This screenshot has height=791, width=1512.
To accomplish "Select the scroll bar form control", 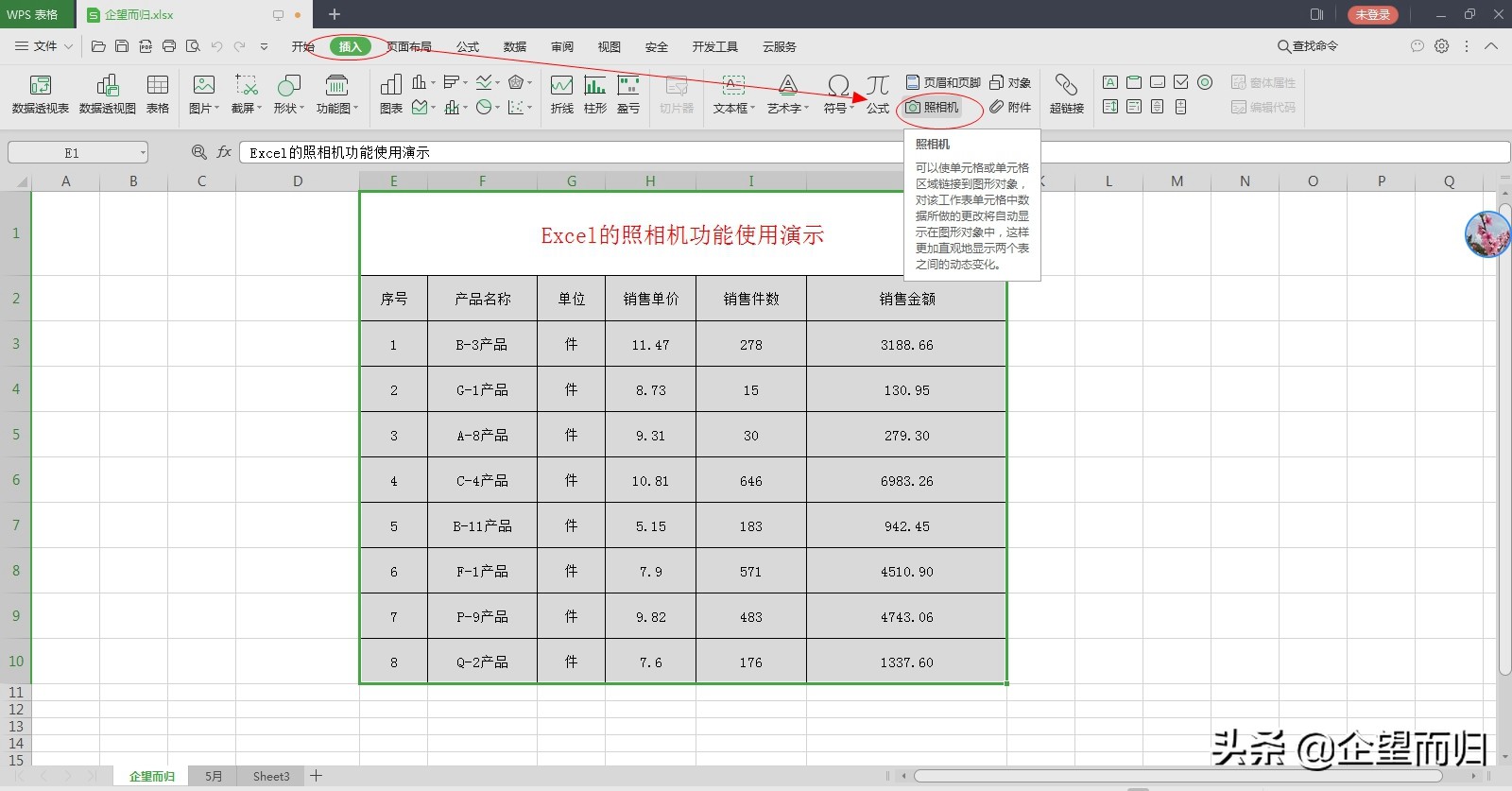I will pos(1158,107).
